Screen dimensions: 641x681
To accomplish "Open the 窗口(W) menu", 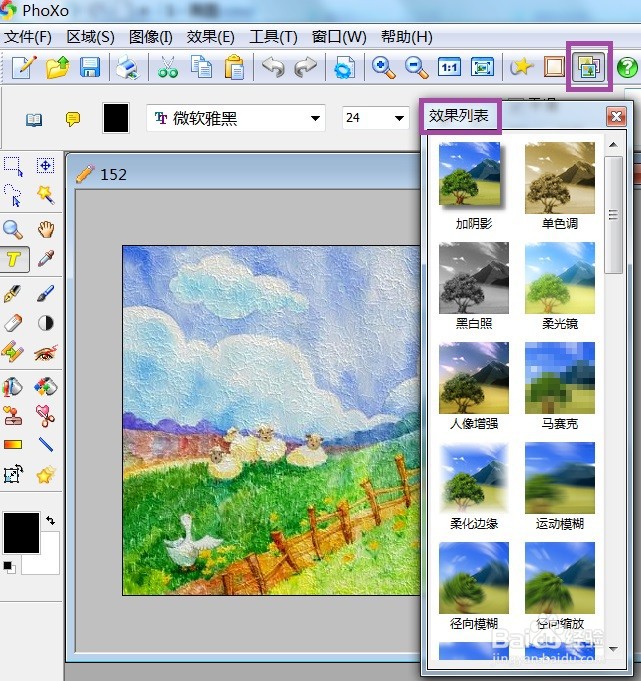I will pyautogui.click(x=339, y=37).
